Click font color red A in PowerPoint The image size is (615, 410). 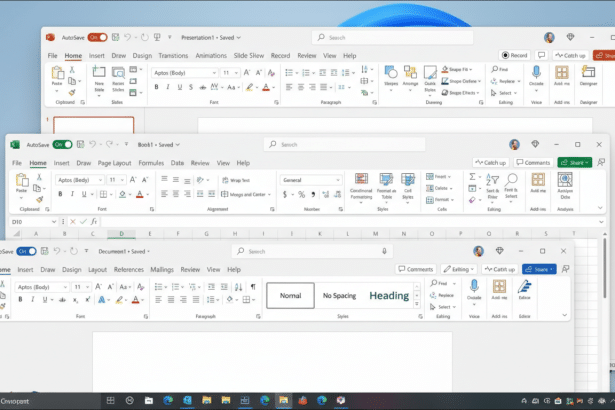(x=266, y=87)
